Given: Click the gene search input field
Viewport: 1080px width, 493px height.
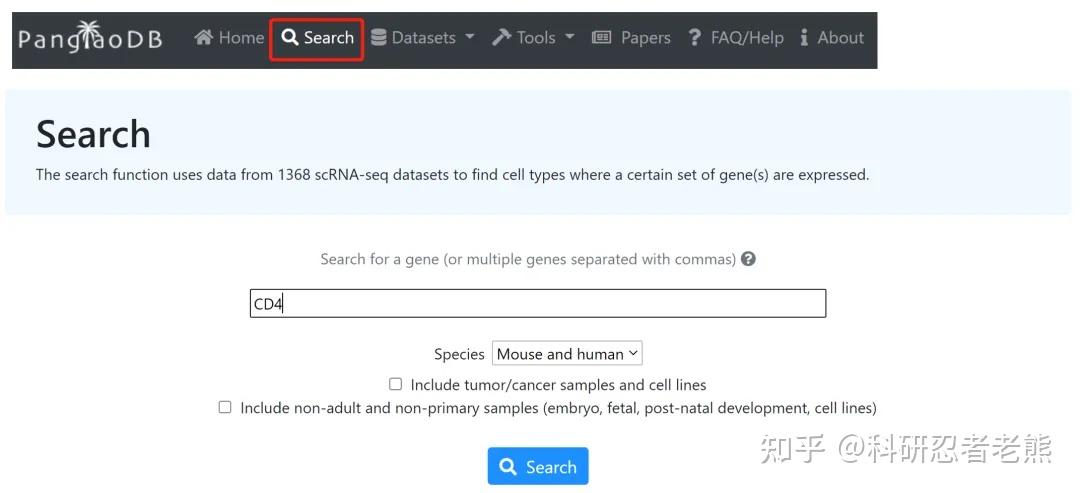Looking at the screenshot, I should [538, 304].
